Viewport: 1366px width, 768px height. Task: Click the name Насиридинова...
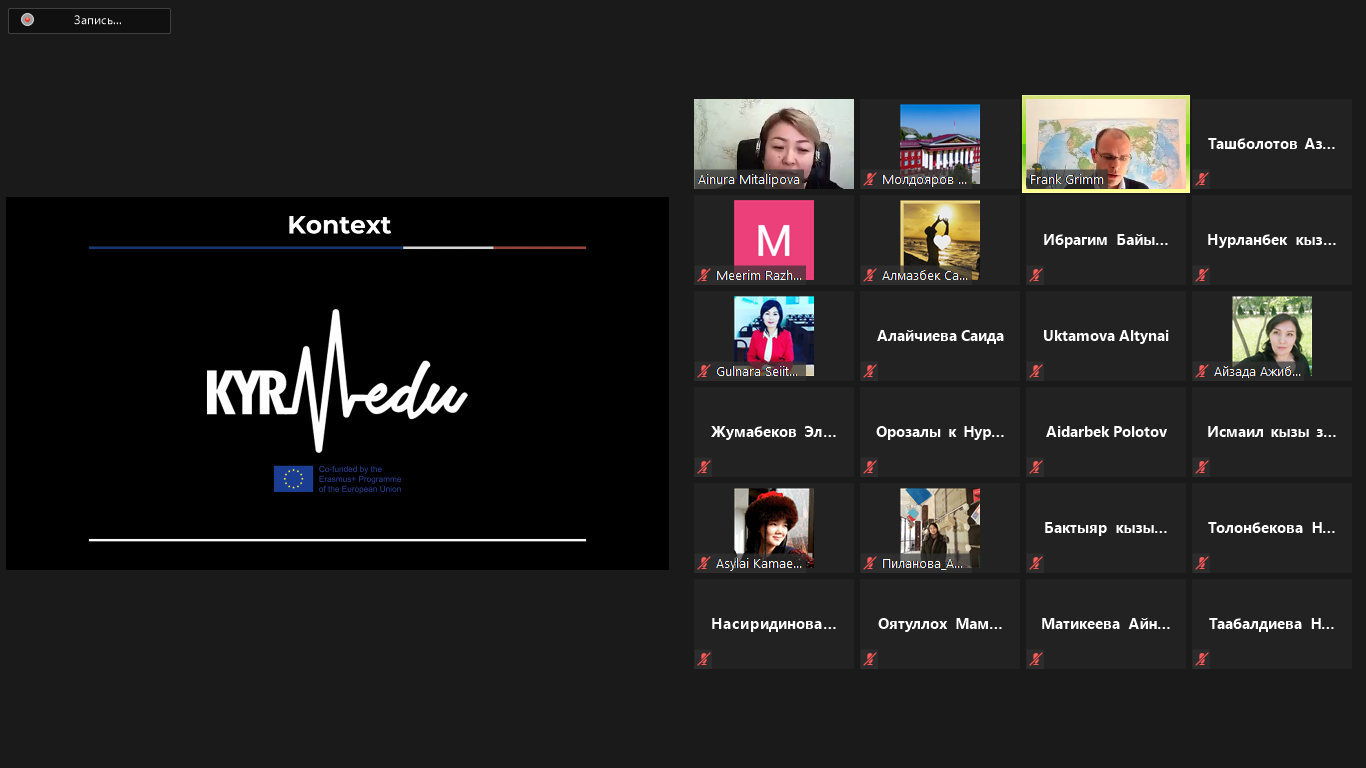(774, 624)
